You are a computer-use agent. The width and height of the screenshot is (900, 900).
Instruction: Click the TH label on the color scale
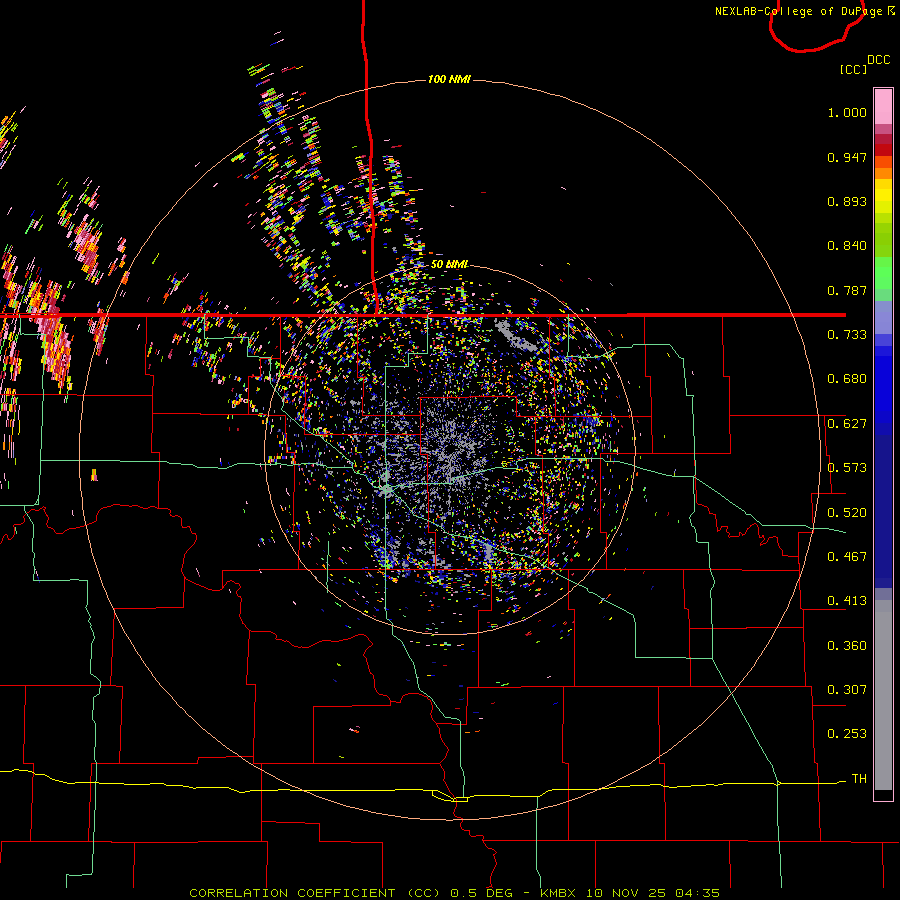pyautogui.click(x=859, y=779)
